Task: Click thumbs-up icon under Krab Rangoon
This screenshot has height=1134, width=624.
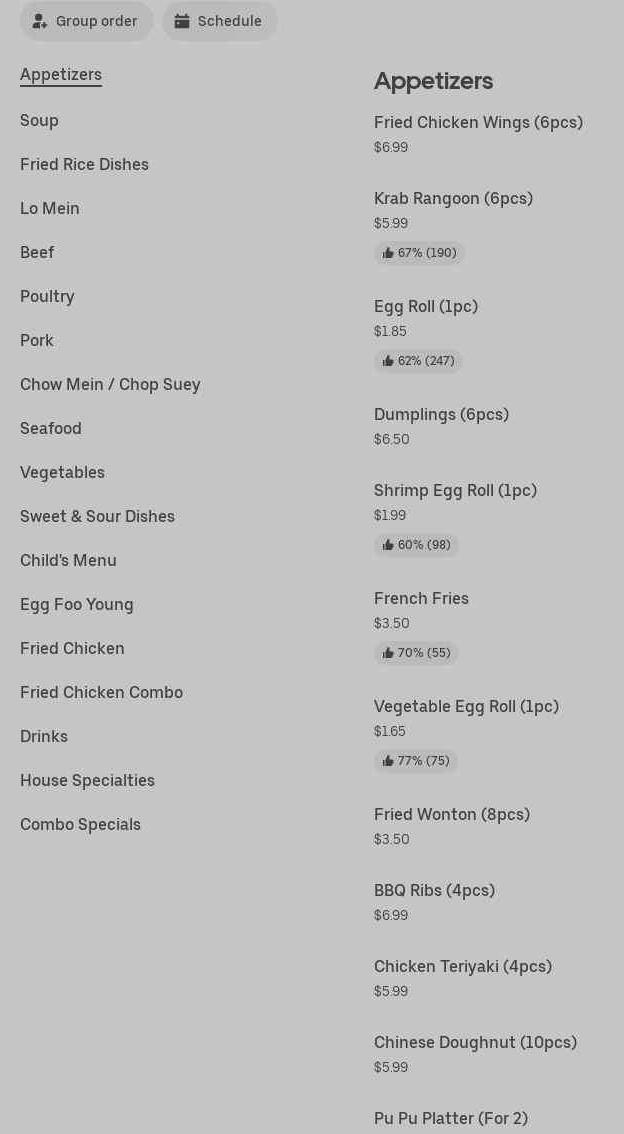Action: tap(388, 253)
